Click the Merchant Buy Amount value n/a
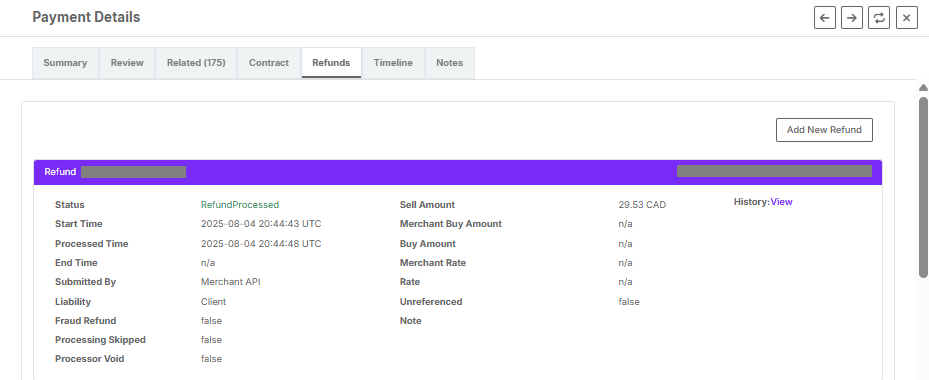 point(626,223)
